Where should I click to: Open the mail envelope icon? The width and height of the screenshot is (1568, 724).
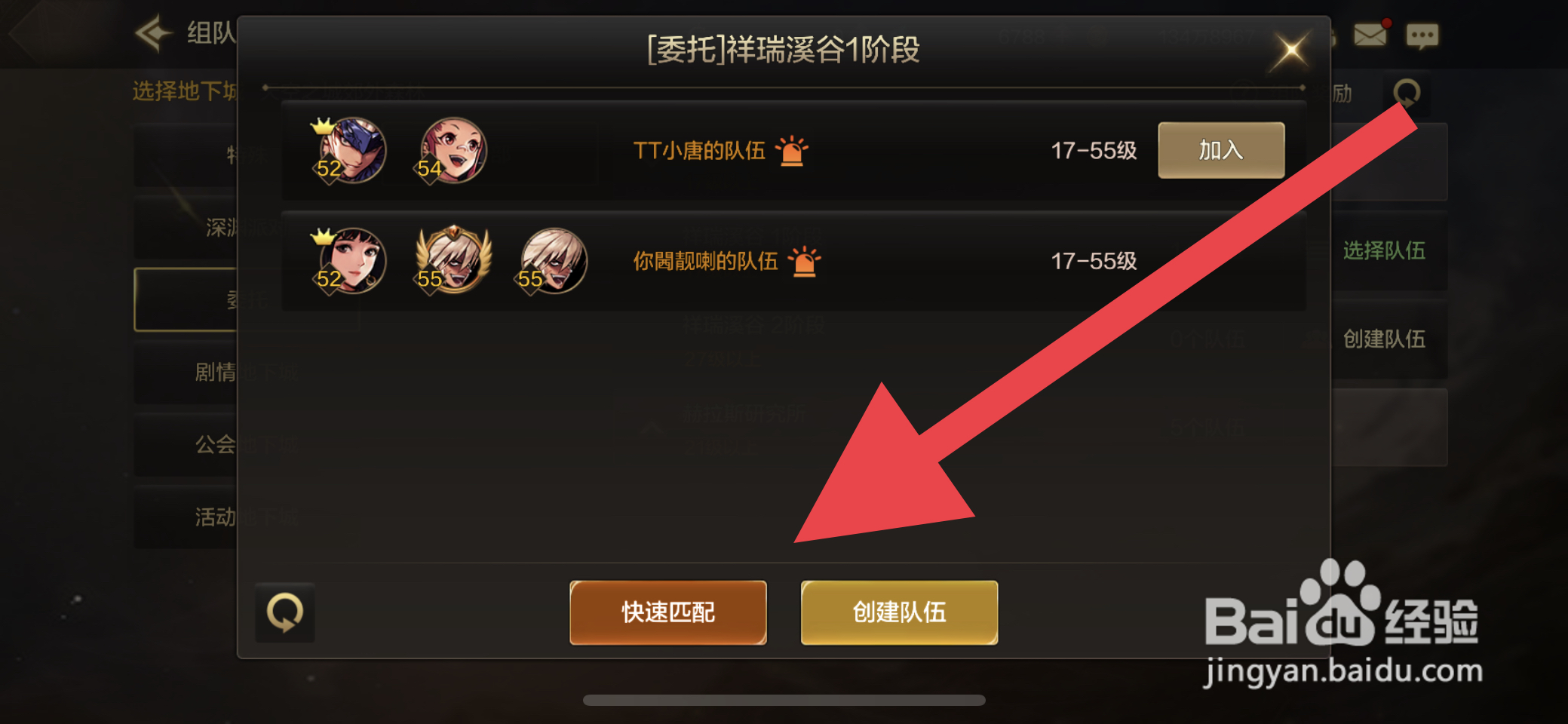click(1370, 35)
